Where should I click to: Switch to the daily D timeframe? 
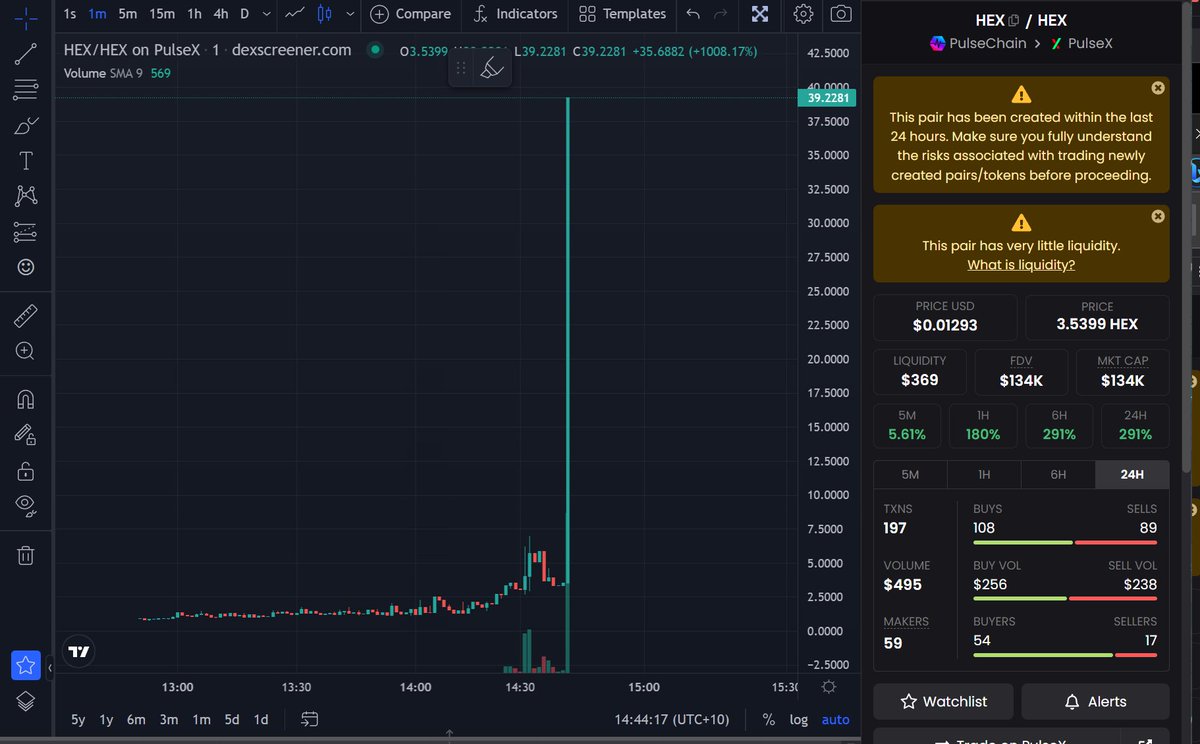pyautogui.click(x=244, y=14)
